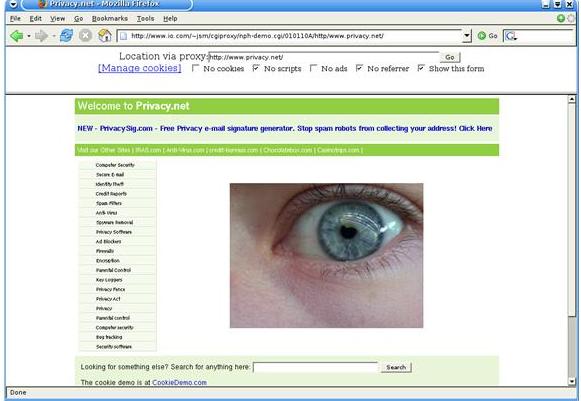Screen dimensions: 581x401
Task: Click the green Back arrow icon
Action: pyautogui.click(x=16, y=36)
